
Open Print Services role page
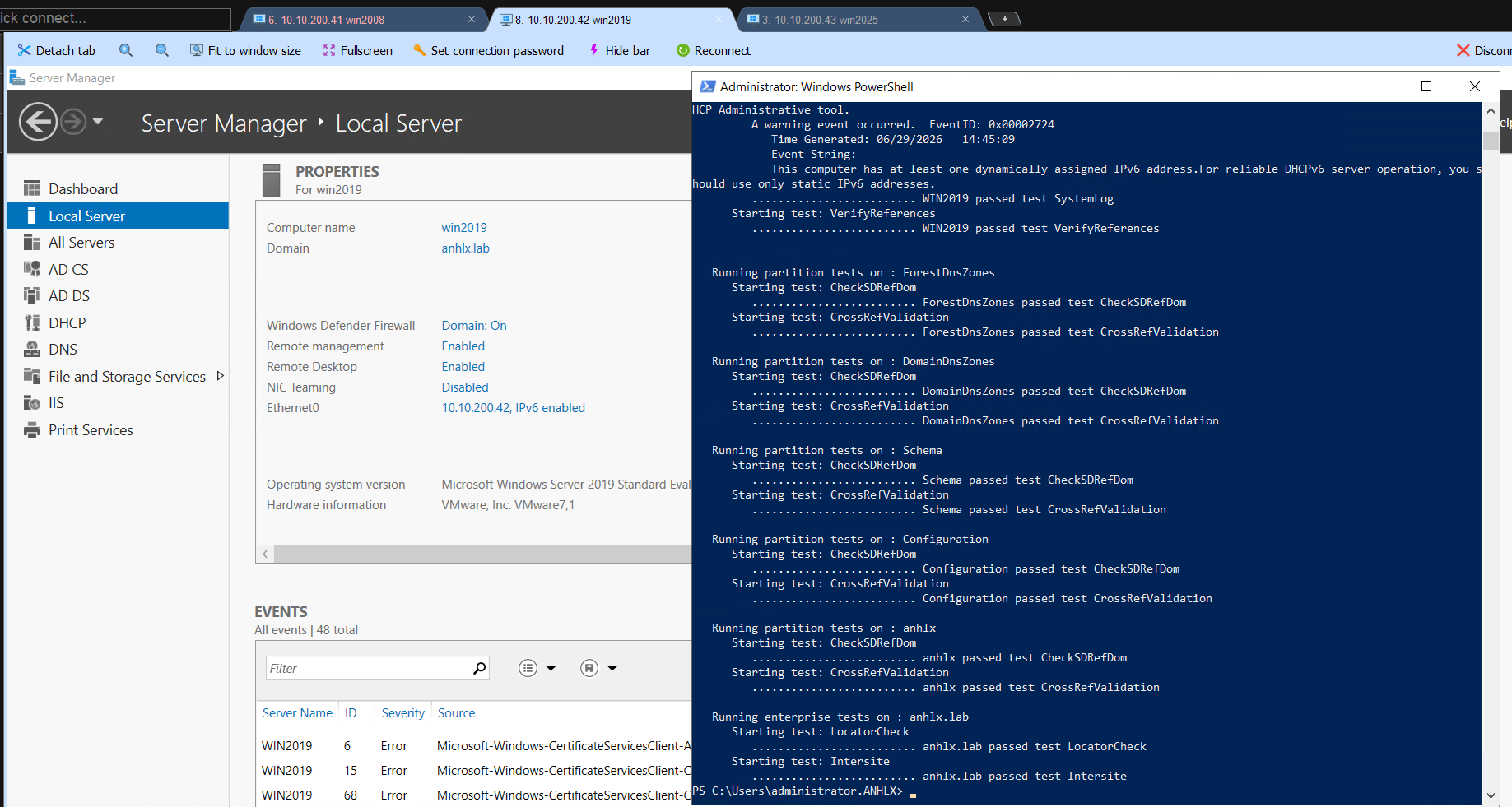[x=118, y=429]
